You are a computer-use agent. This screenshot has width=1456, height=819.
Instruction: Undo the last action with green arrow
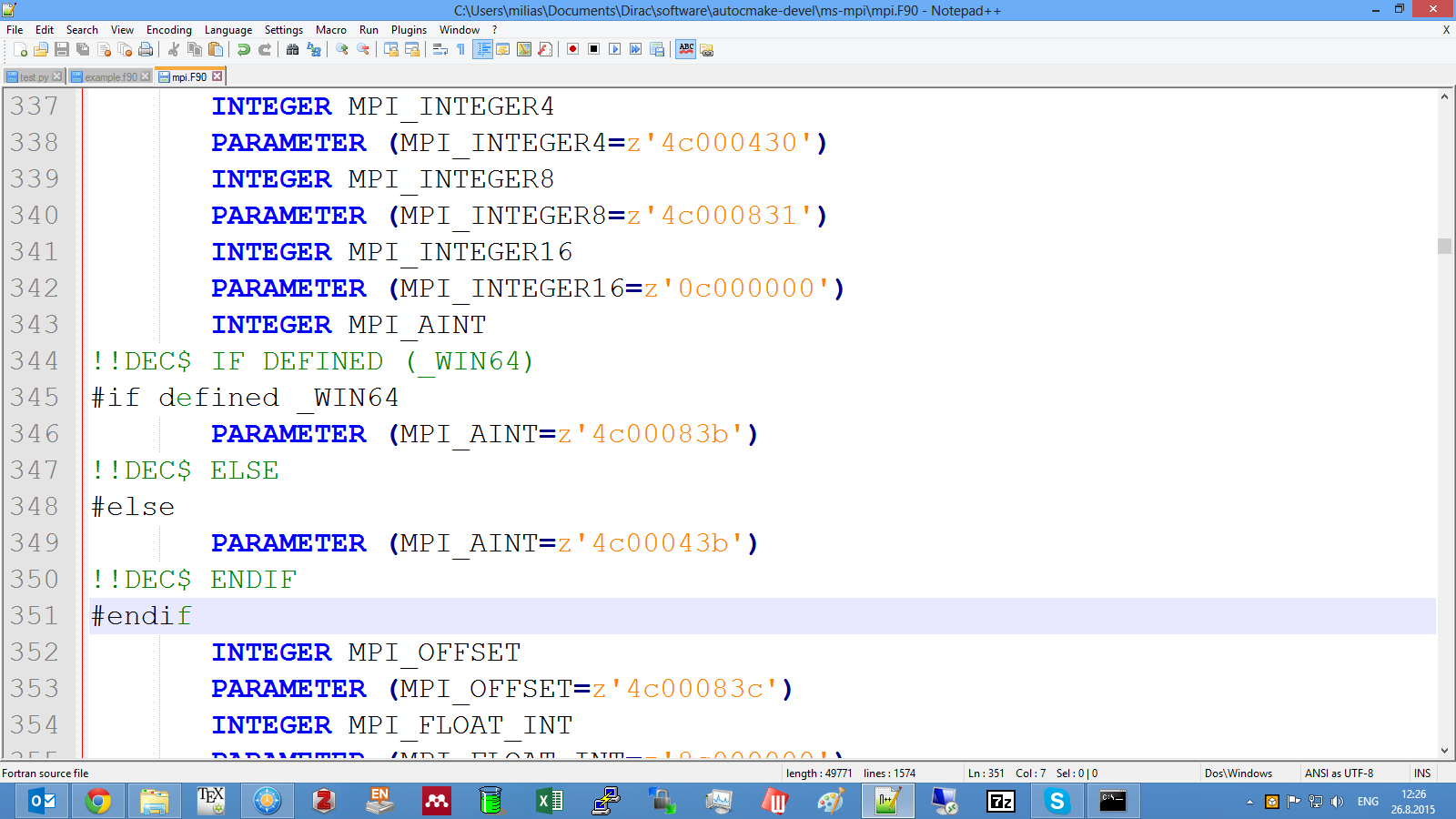tap(244, 49)
